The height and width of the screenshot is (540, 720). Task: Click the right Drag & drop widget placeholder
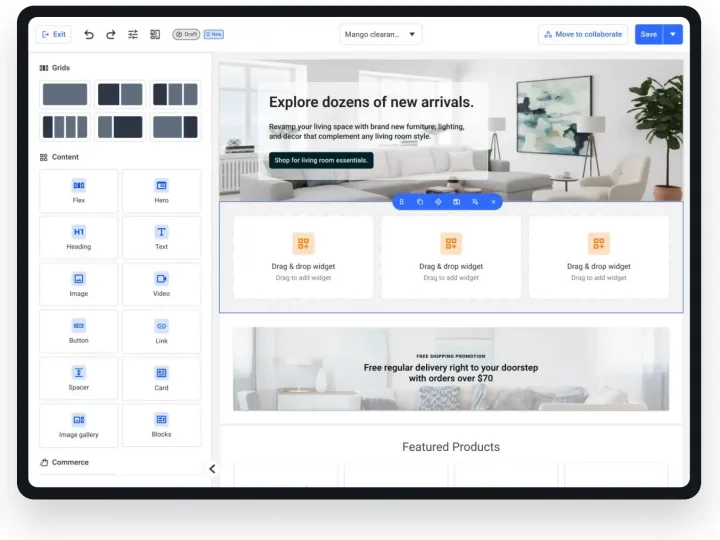(x=599, y=258)
